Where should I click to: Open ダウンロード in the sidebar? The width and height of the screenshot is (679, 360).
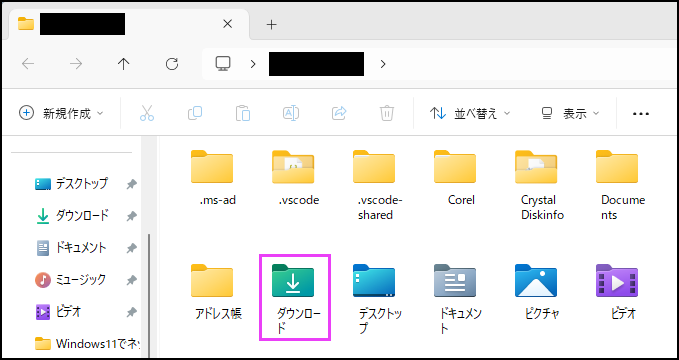71,216
